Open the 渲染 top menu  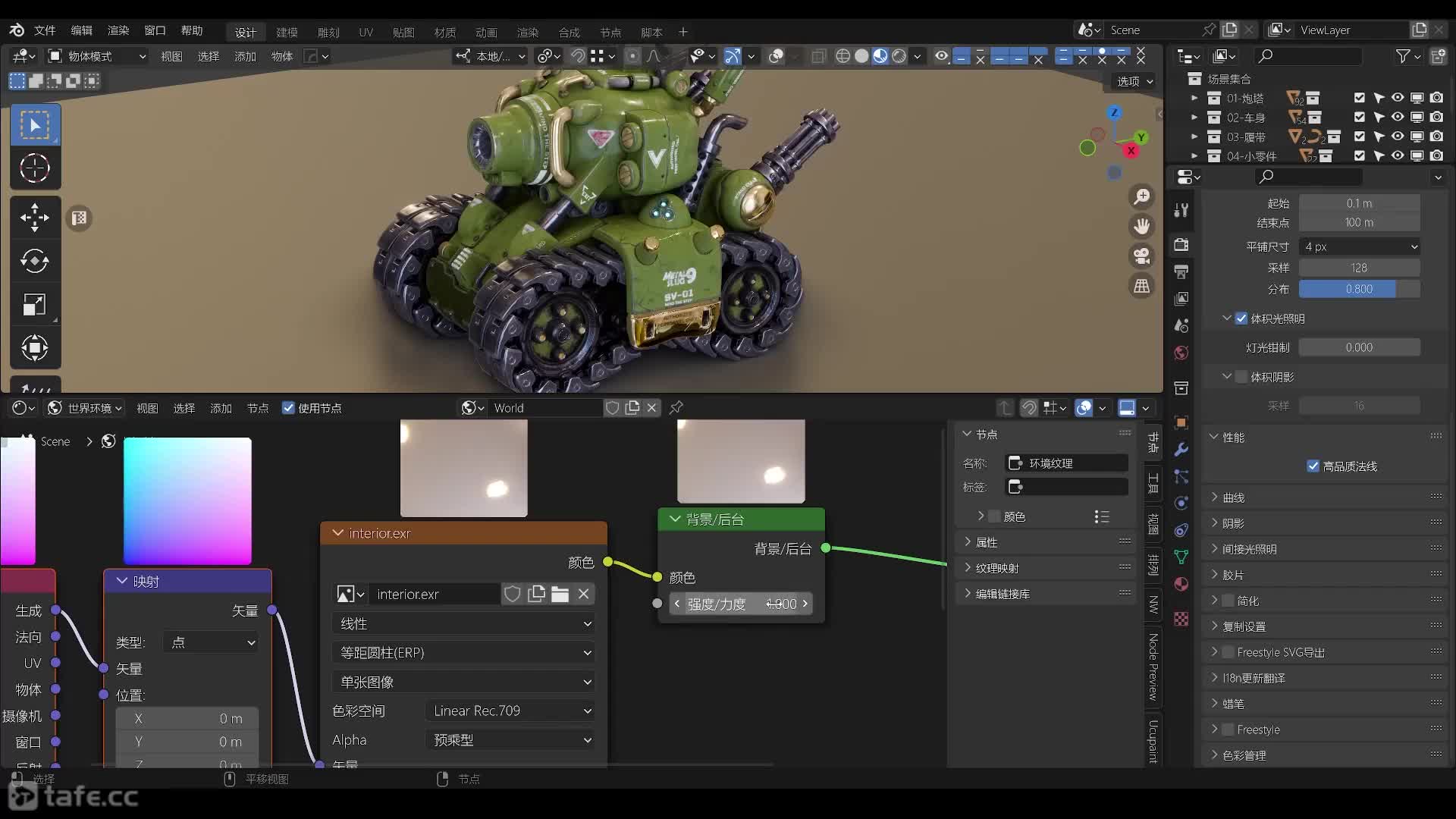[118, 30]
